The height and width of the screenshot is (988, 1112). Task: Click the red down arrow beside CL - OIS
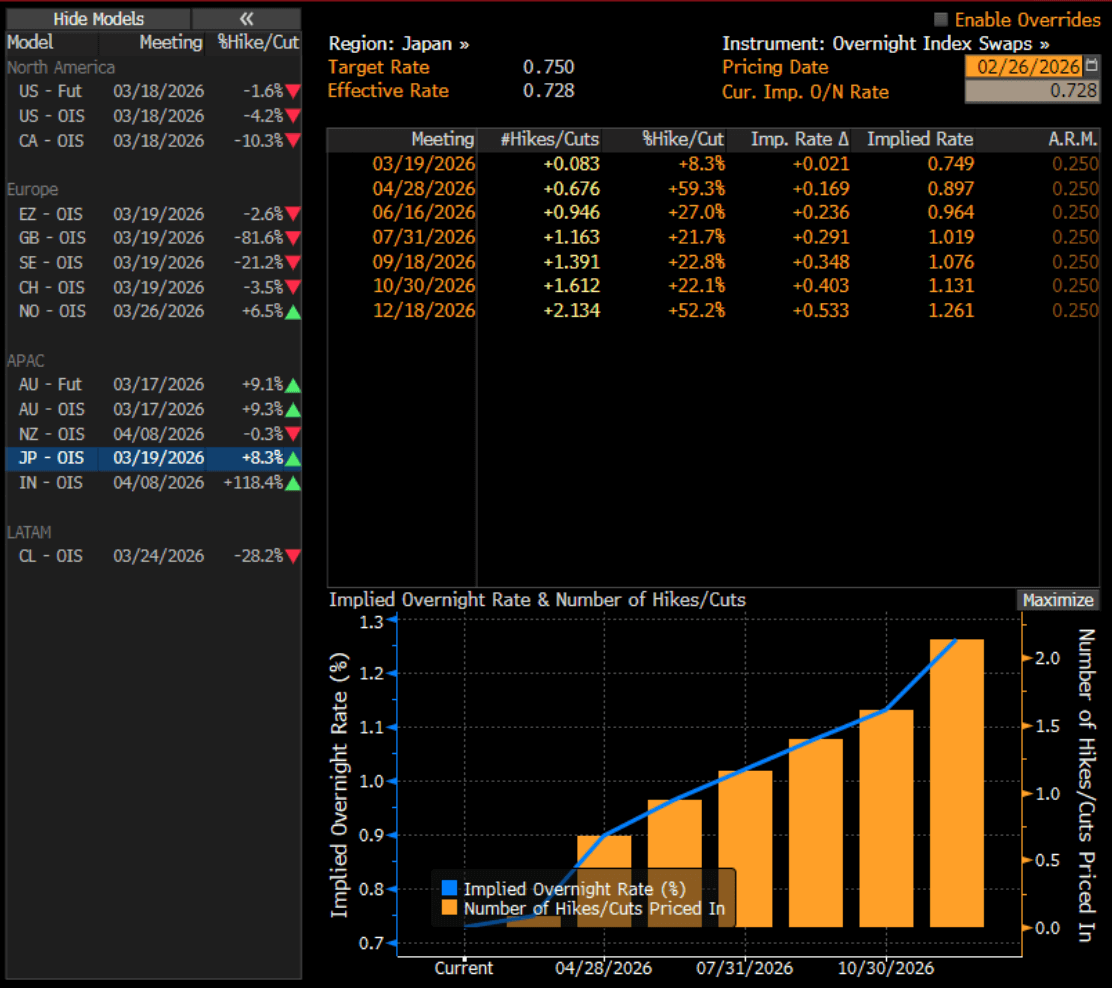(293, 556)
